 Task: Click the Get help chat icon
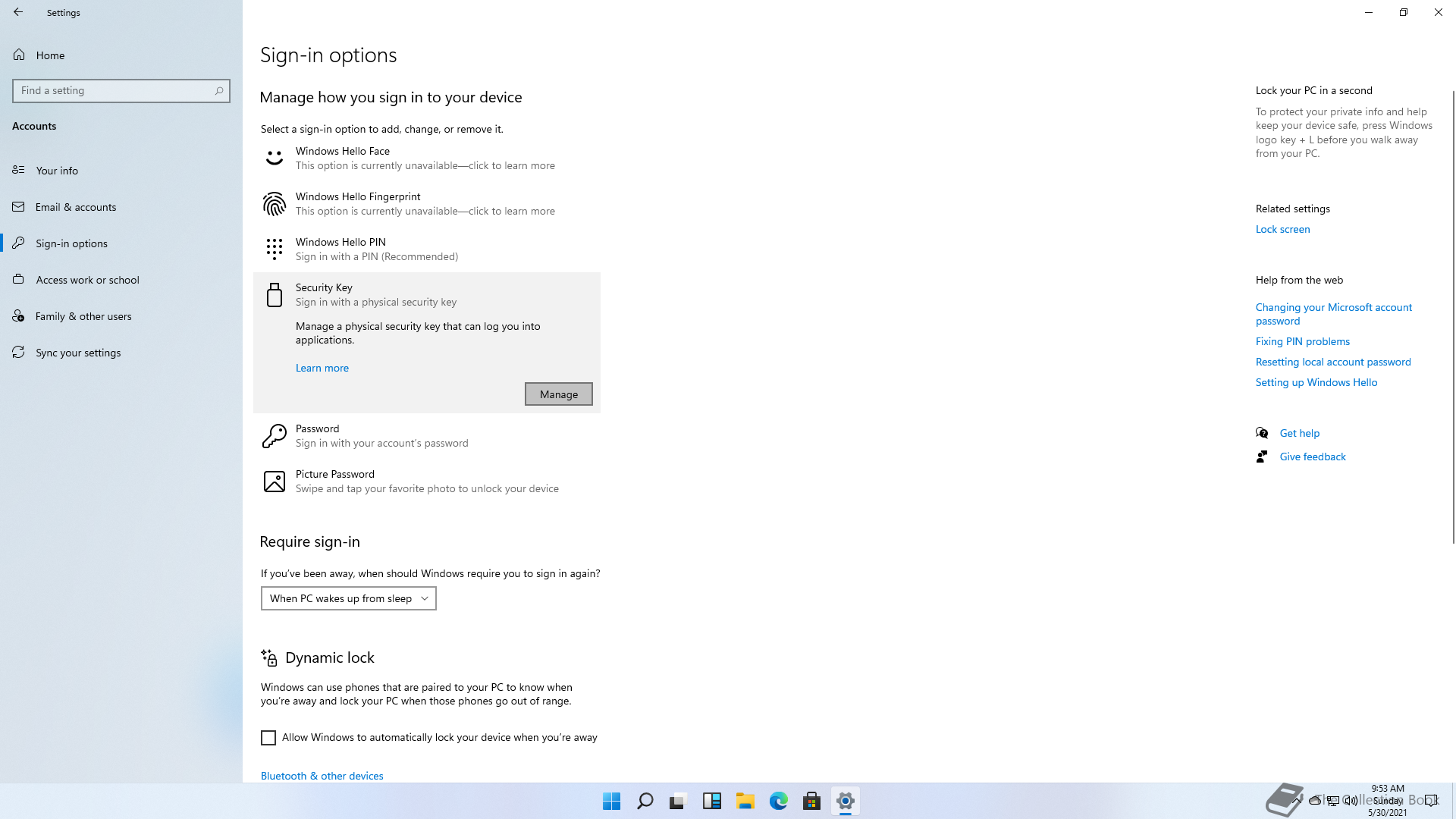pyautogui.click(x=1262, y=432)
